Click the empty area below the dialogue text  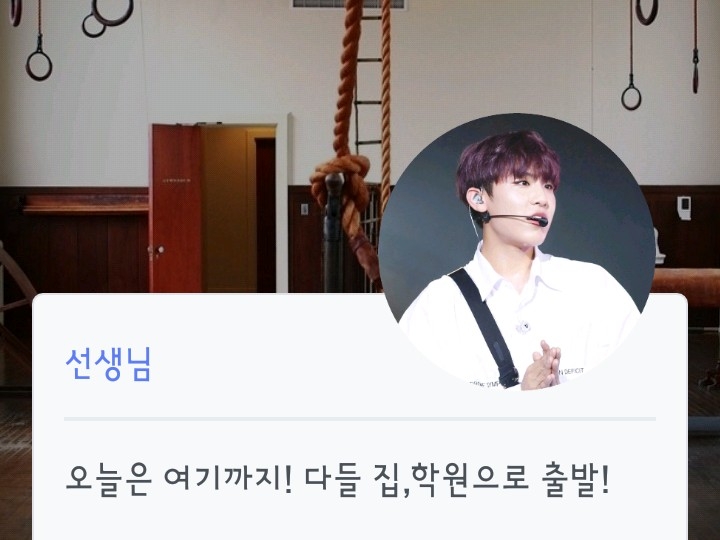click(x=360, y=521)
